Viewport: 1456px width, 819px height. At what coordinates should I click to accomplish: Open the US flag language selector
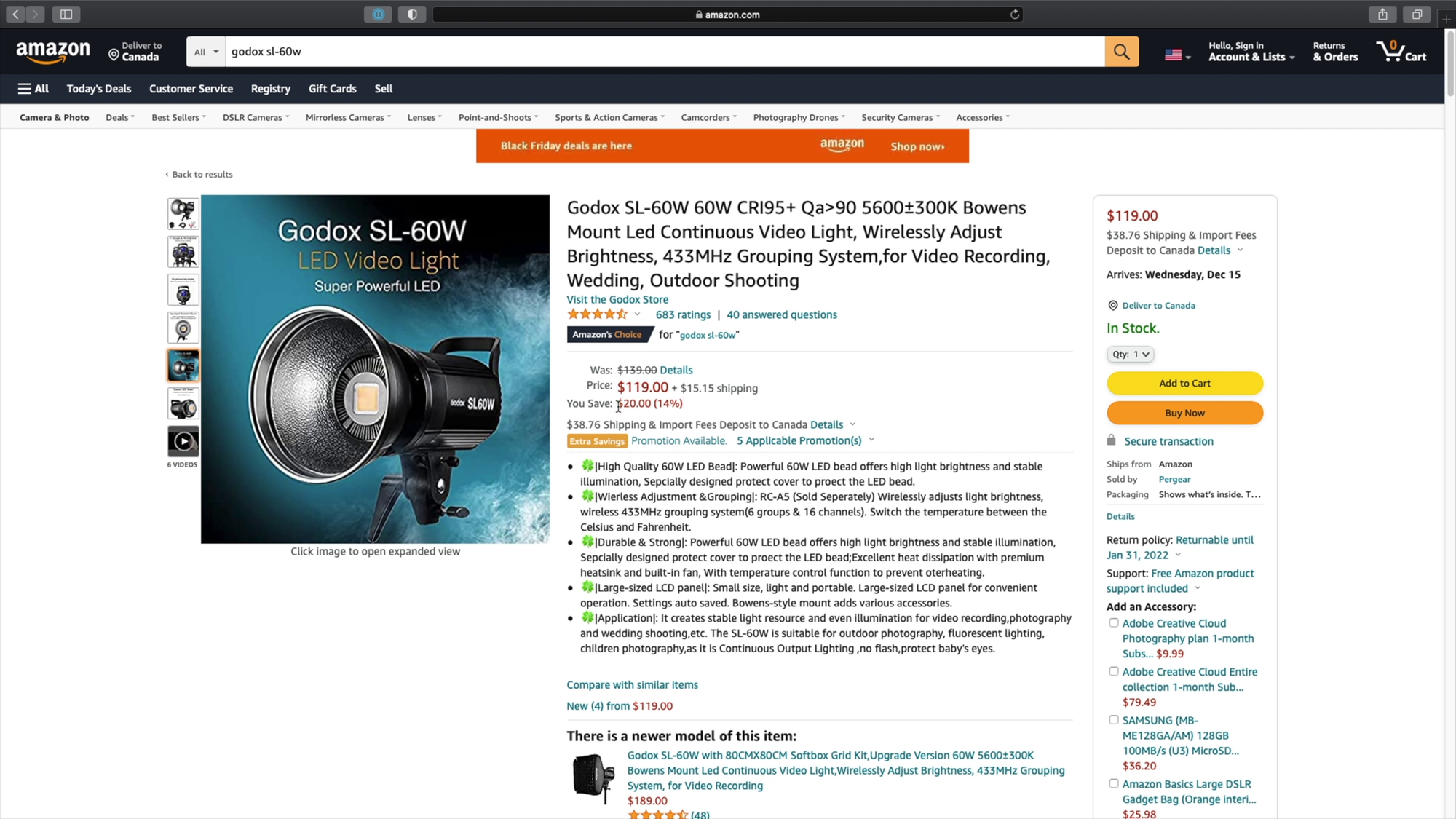1177,55
